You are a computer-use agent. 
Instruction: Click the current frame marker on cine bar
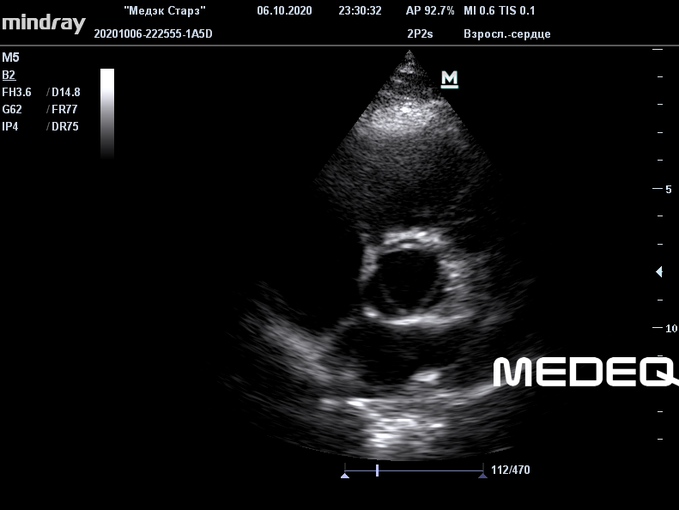(377, 469)
